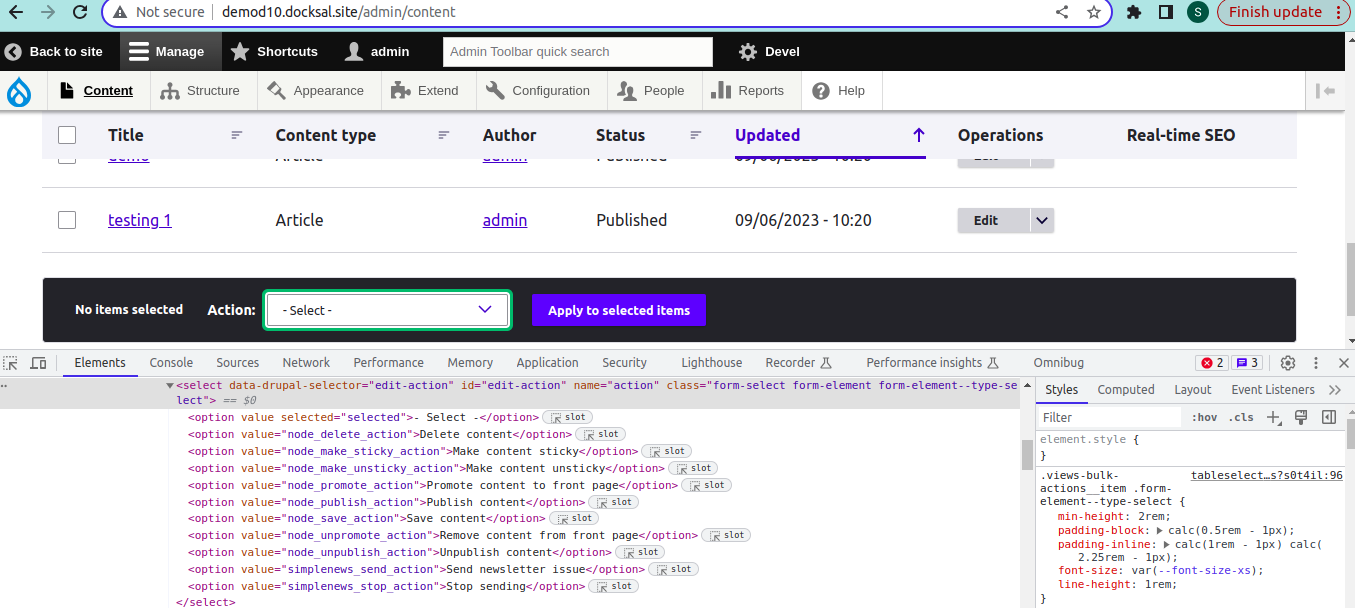Expand more Styles pane tabs chevron

(x=1334, y=390)
